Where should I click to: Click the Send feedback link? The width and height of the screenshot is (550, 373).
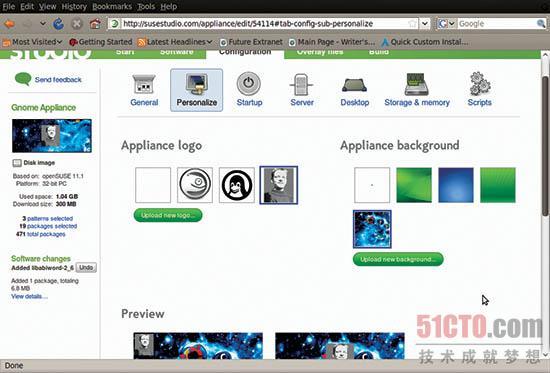coord(58,80)
